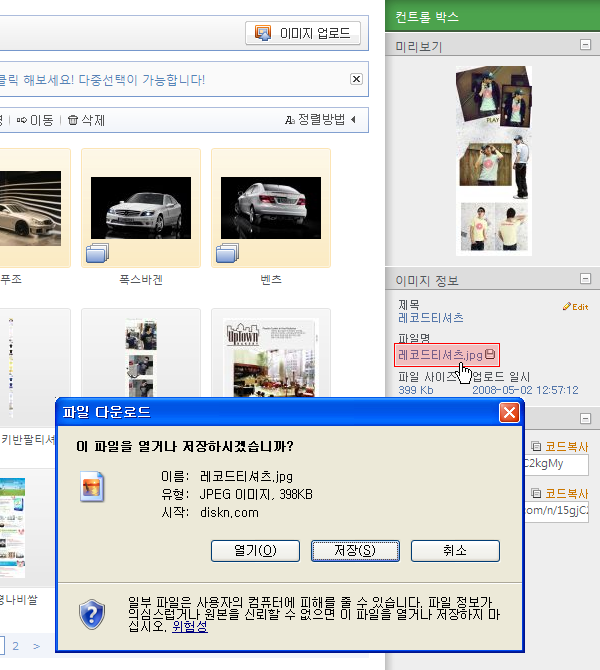Collapse the 미리보기 panel
The height and width of the screenshot is (670, 600).
[585, 44]
